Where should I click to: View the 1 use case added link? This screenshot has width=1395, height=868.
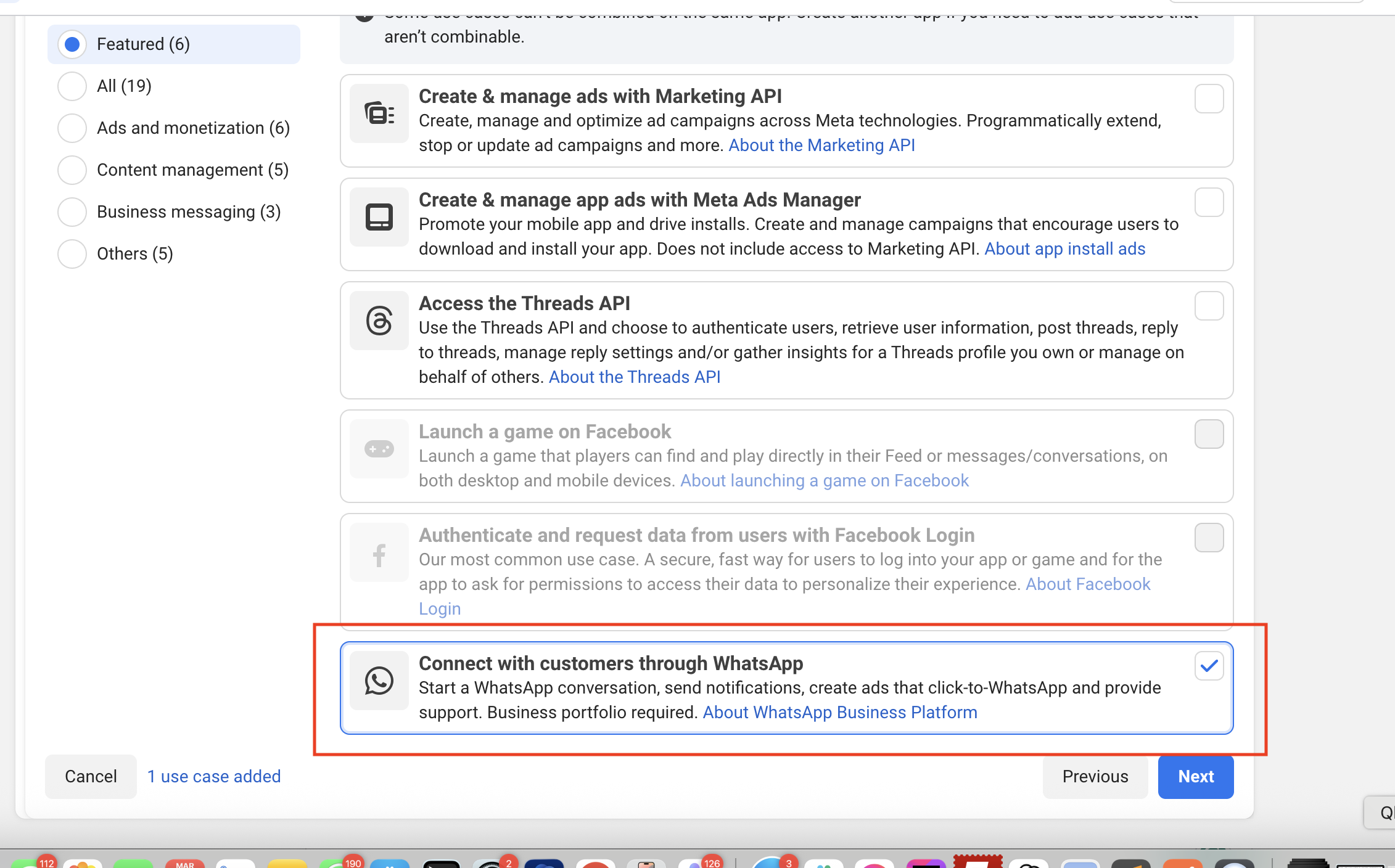[x=214, y=776]
